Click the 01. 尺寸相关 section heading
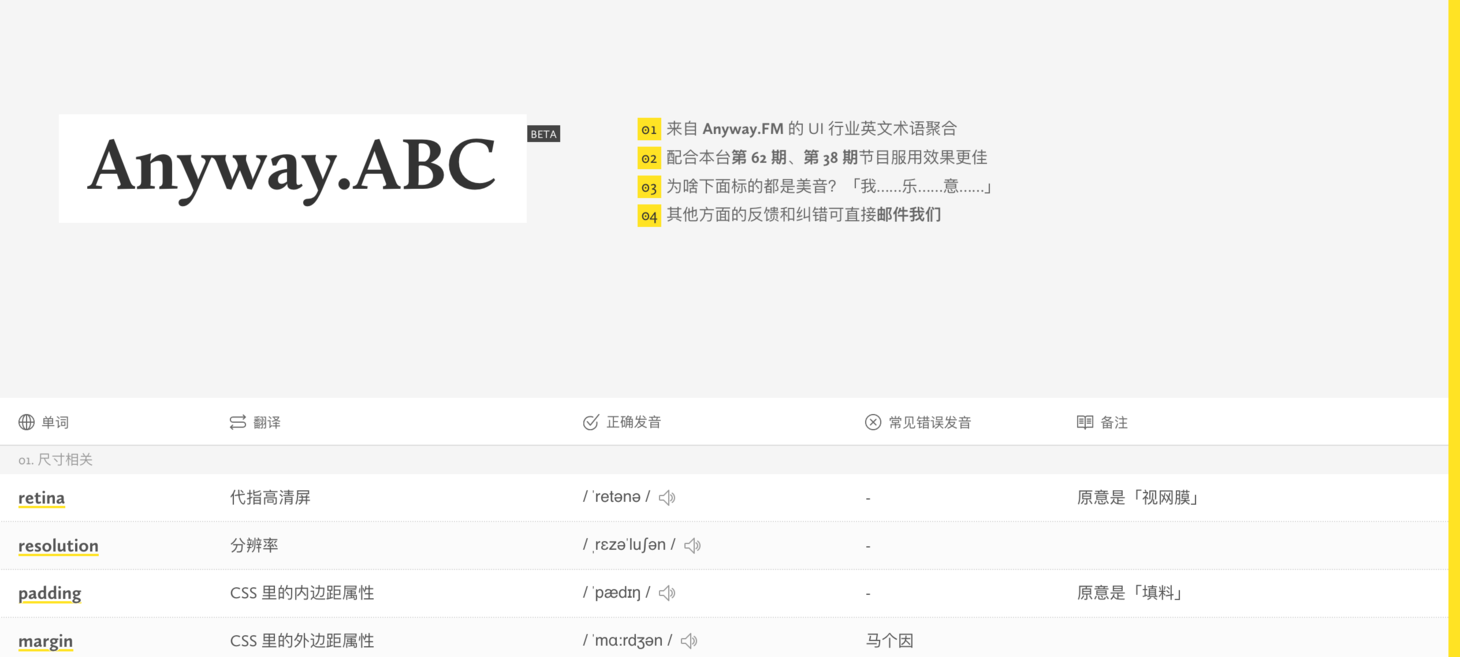The width and height of the screenshot is (1460, 657). (x=56, y=460)
